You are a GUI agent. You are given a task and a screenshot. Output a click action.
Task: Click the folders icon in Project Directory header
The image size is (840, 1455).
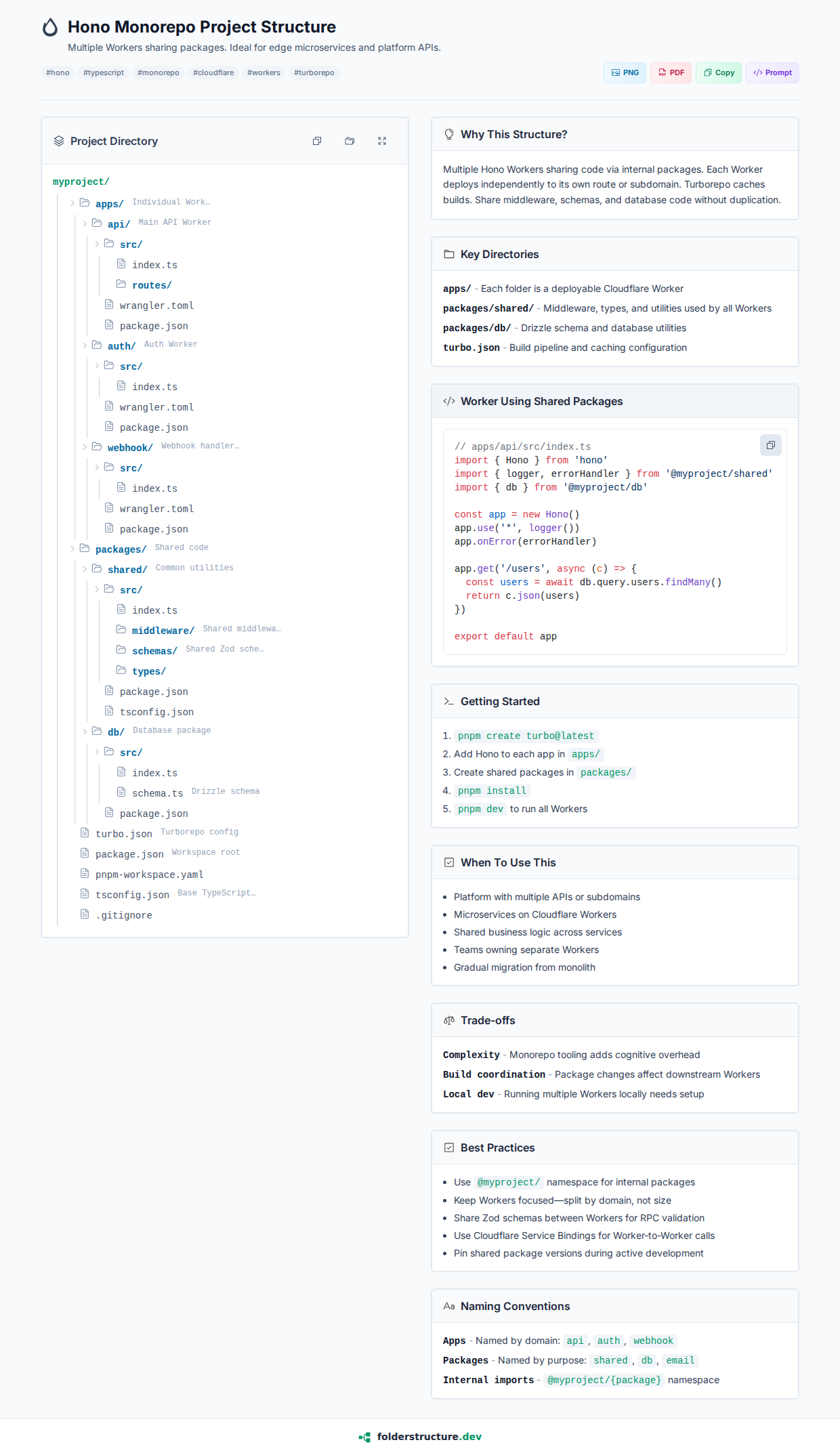coord(350,141)
